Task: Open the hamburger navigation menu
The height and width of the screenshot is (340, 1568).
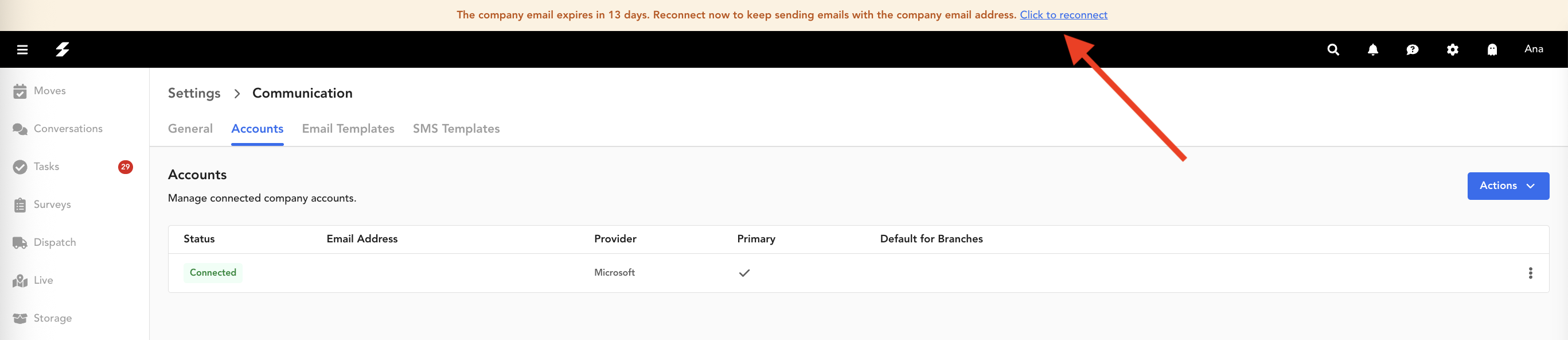Action: tap(22, 49)
